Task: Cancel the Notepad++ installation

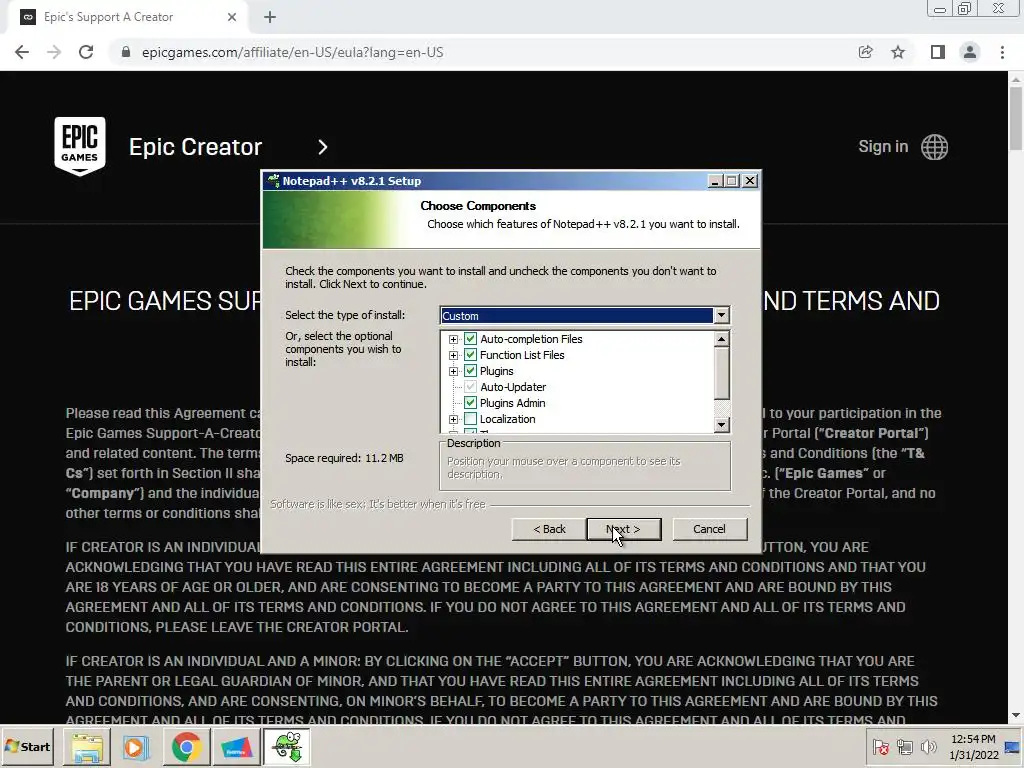Action: coord(709,529)
